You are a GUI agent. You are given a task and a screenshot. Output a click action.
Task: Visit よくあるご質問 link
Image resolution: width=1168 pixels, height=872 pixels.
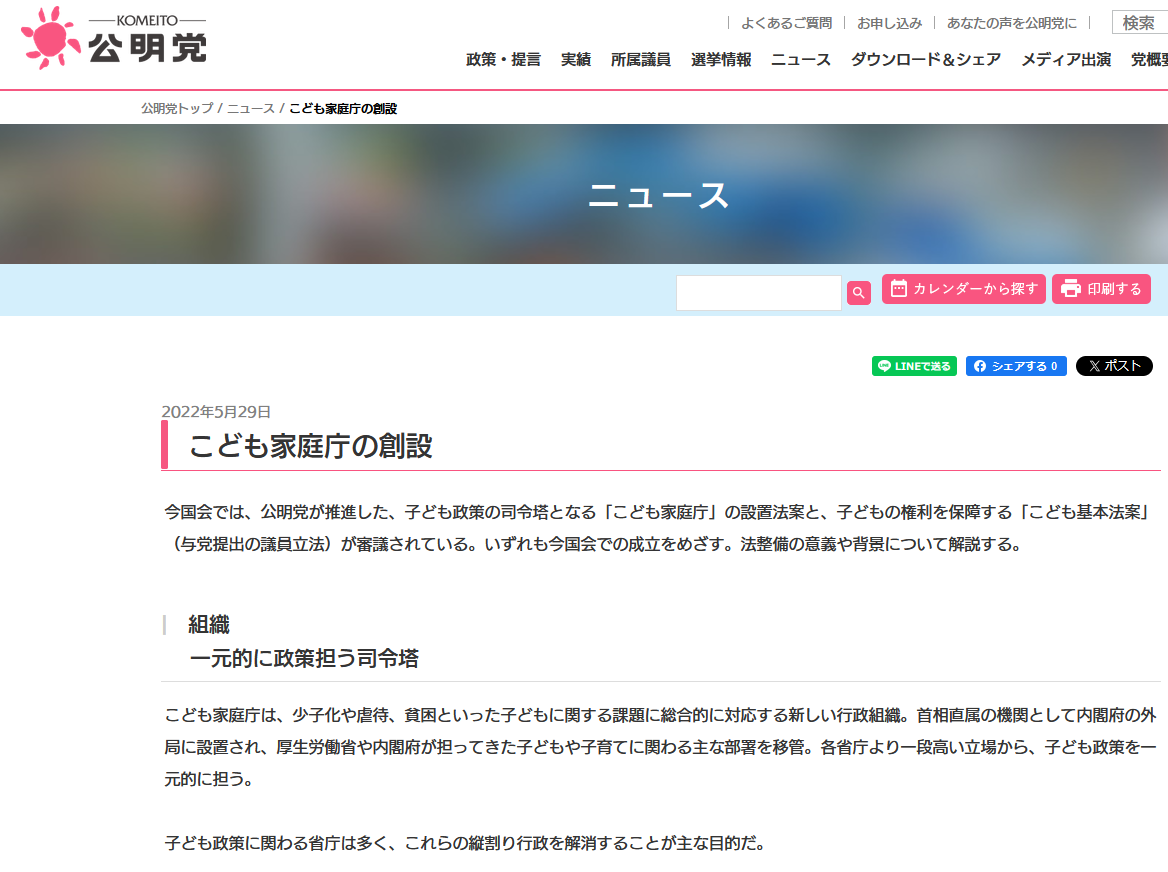(x=786, y=23)
